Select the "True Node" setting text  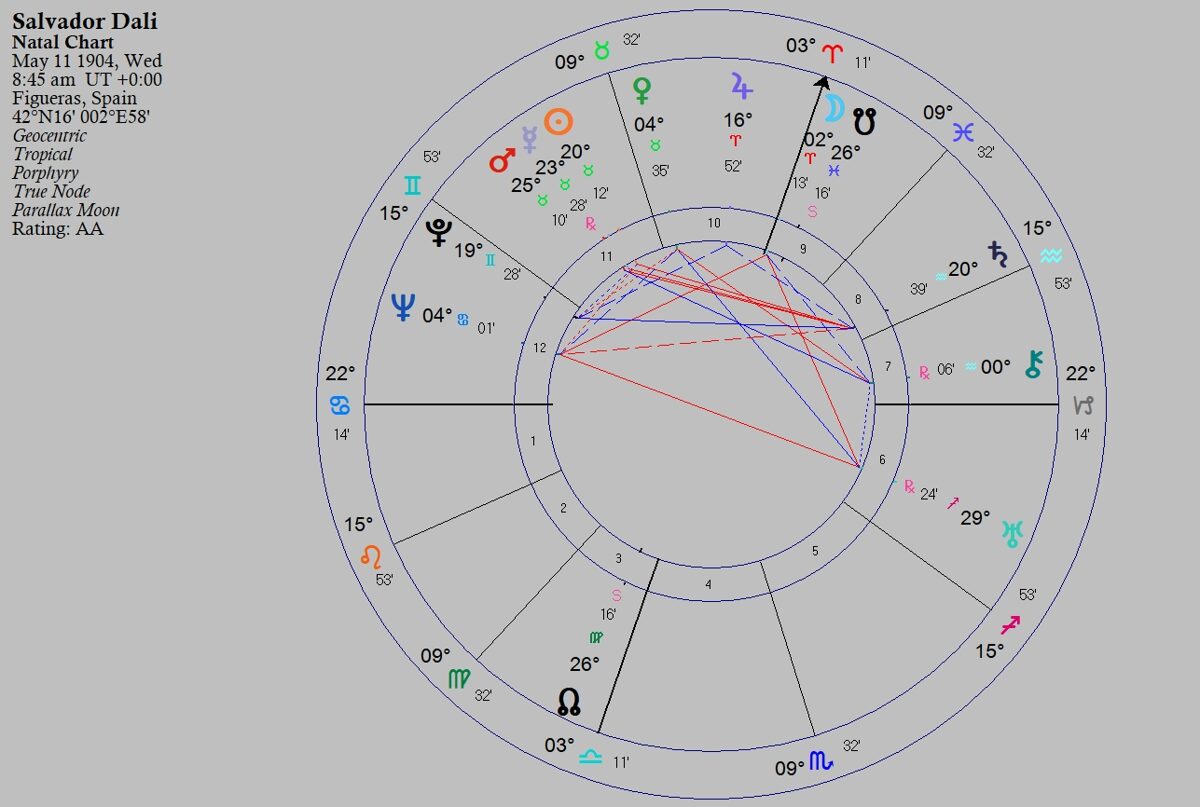51,191
